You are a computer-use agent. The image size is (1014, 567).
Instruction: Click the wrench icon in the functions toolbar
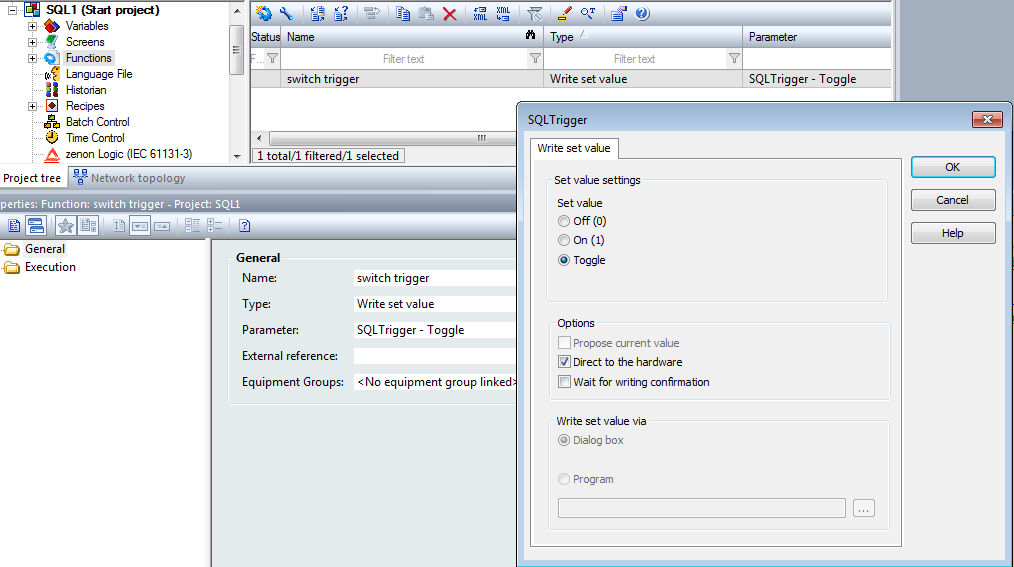click(x=286, y=14)
